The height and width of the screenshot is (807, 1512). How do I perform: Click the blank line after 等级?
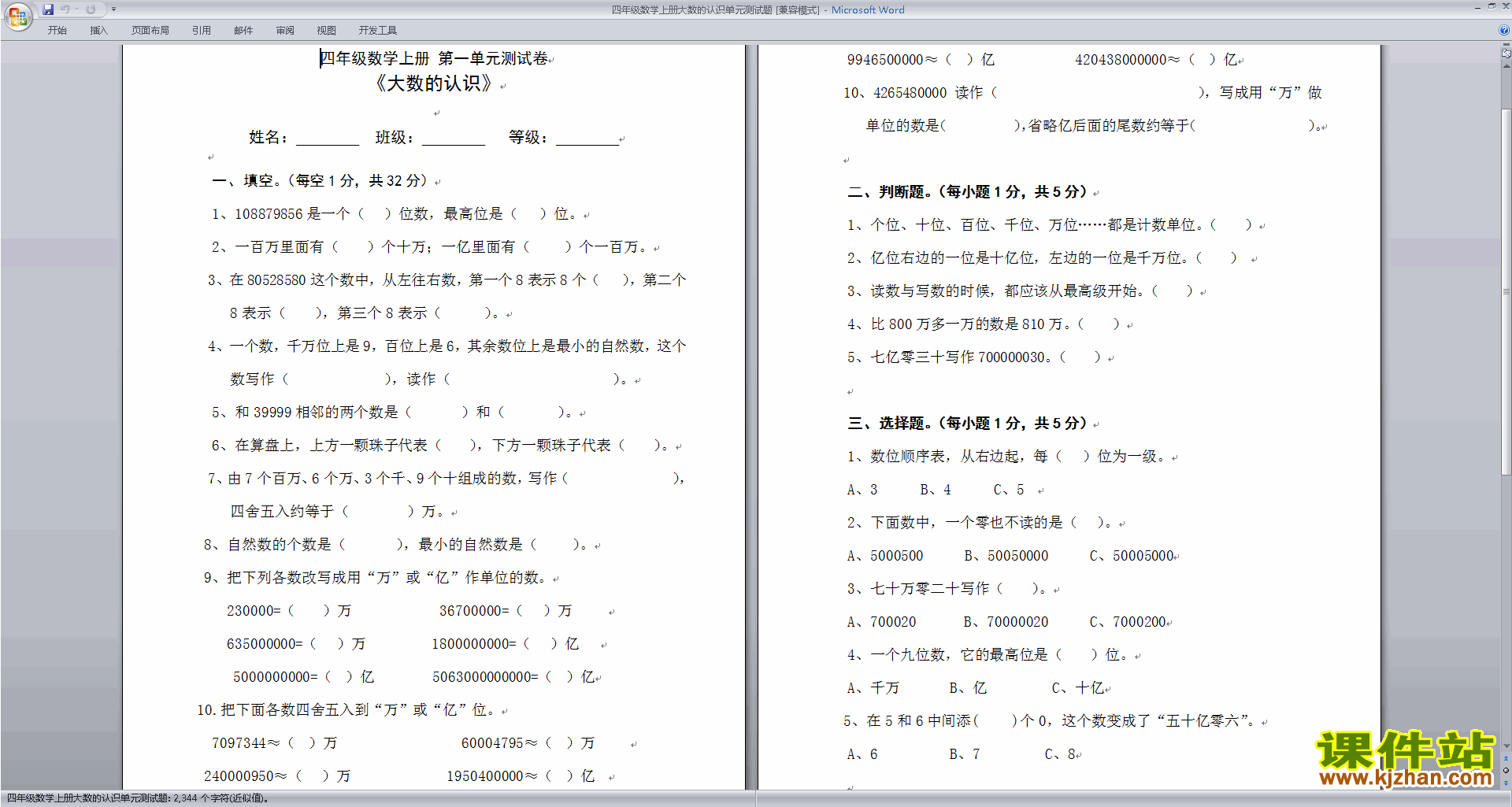587,139
